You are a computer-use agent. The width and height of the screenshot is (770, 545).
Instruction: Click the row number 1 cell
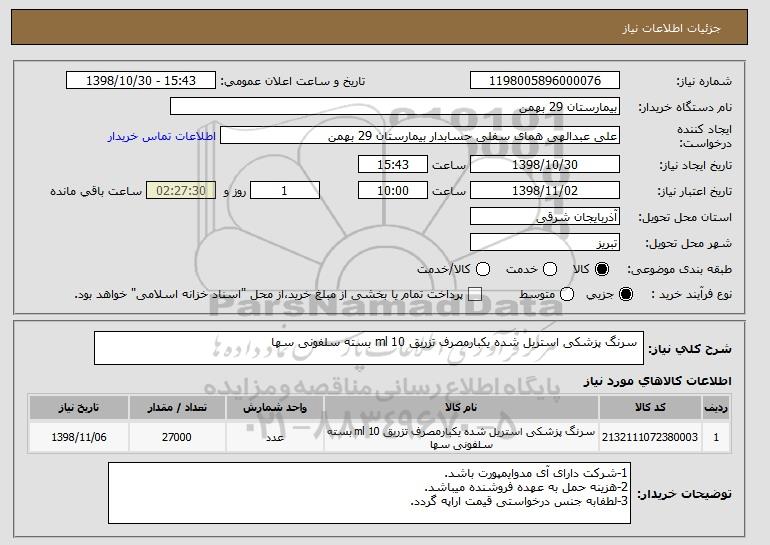point(716,437)
